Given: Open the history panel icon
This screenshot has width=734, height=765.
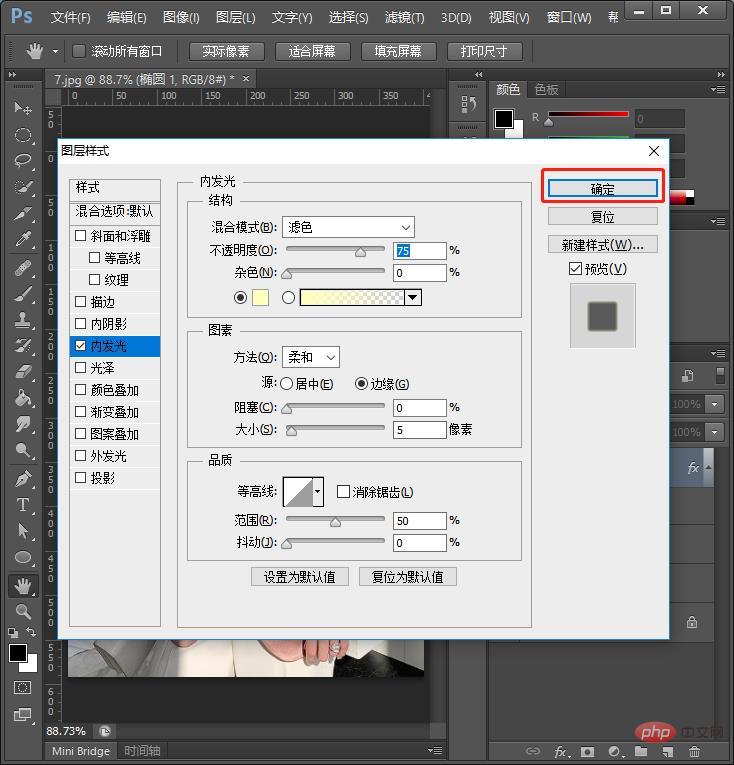Looking at the screenshot, I should coord(468,104).
